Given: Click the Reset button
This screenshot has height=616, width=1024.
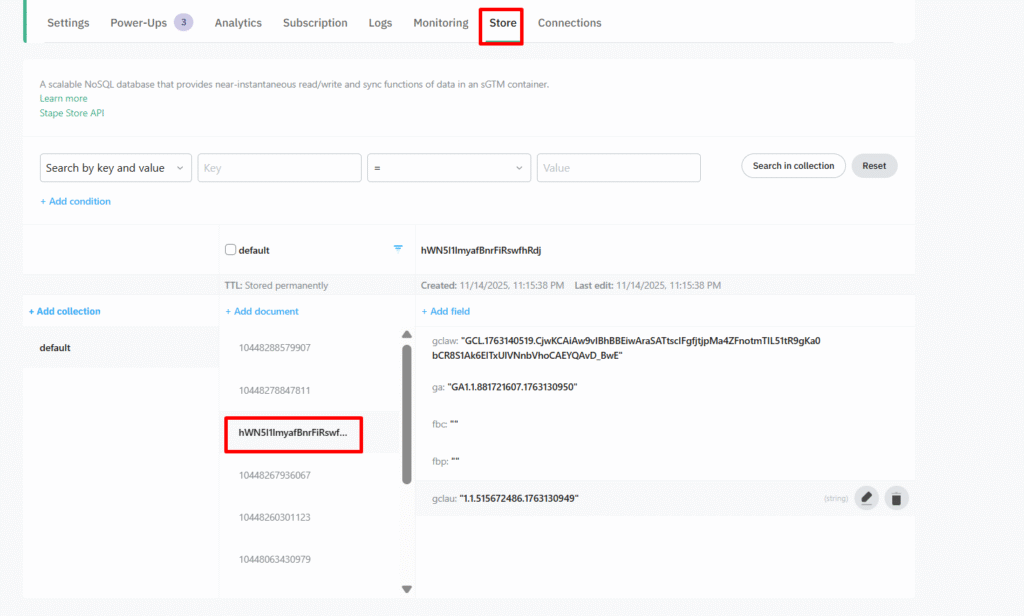Looking at the screenshot, I should 874,166.
